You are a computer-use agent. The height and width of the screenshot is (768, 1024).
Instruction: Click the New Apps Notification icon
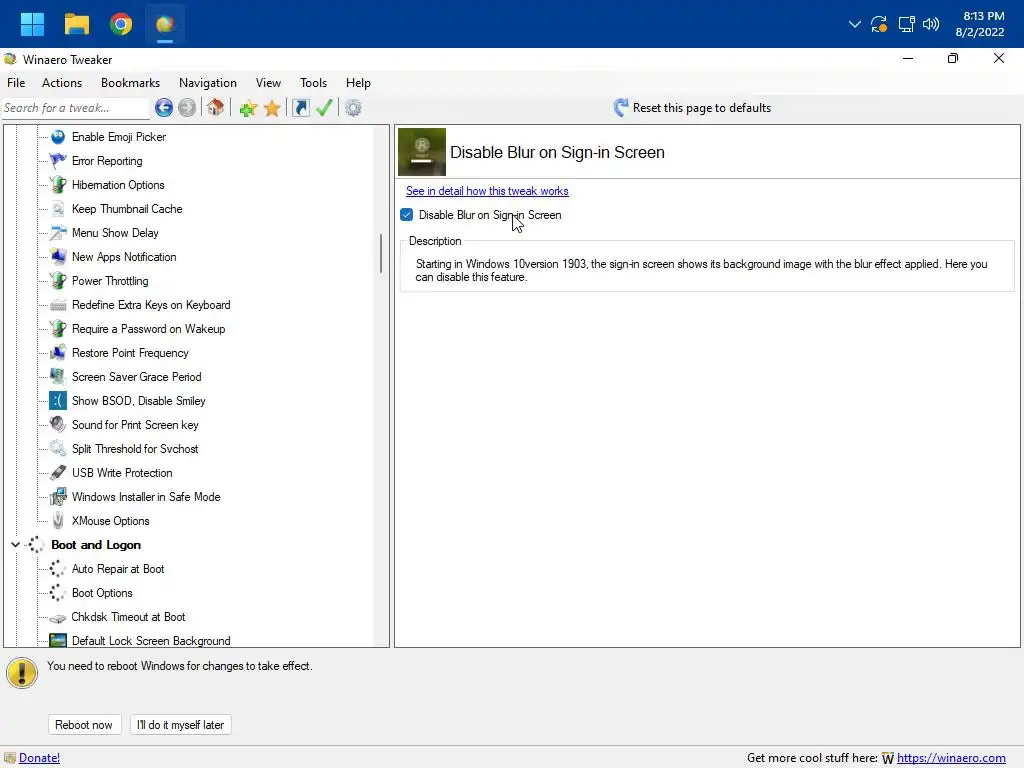pyautogui.click(x=58, y=257)
